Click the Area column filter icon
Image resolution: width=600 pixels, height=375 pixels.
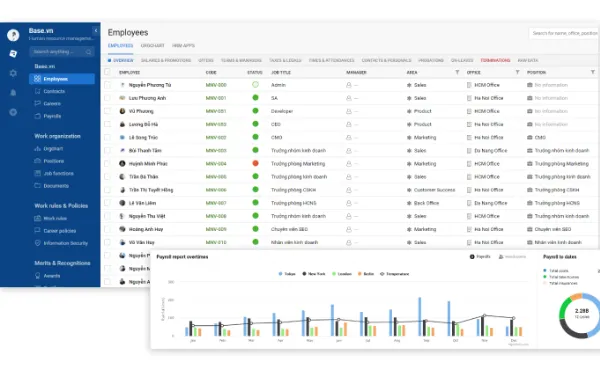457,72
